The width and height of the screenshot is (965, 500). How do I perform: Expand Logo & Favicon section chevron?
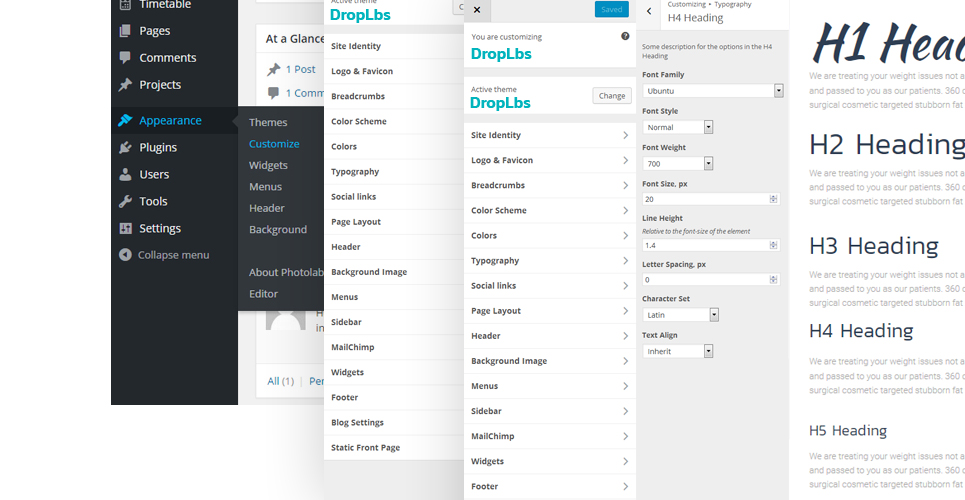(x=625, y=160)
